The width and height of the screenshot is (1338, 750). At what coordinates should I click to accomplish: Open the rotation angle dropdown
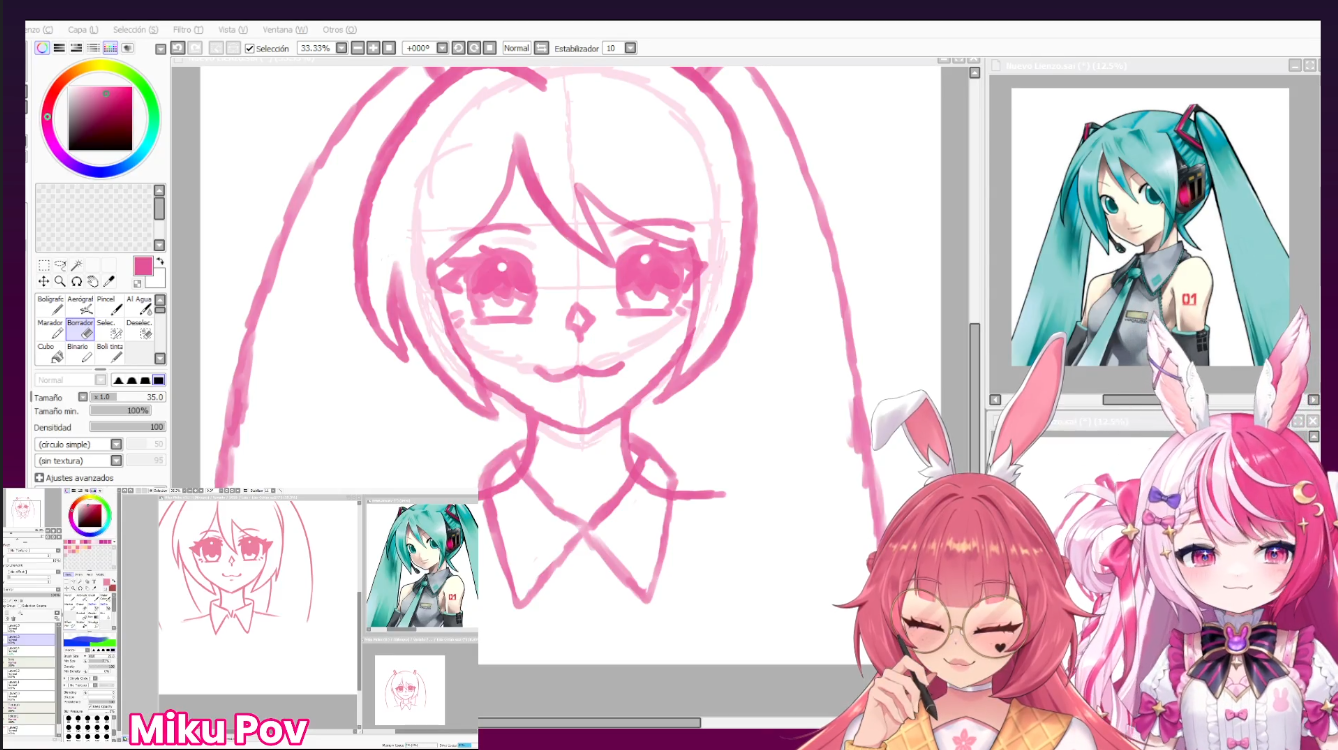(x=442, y=48)
